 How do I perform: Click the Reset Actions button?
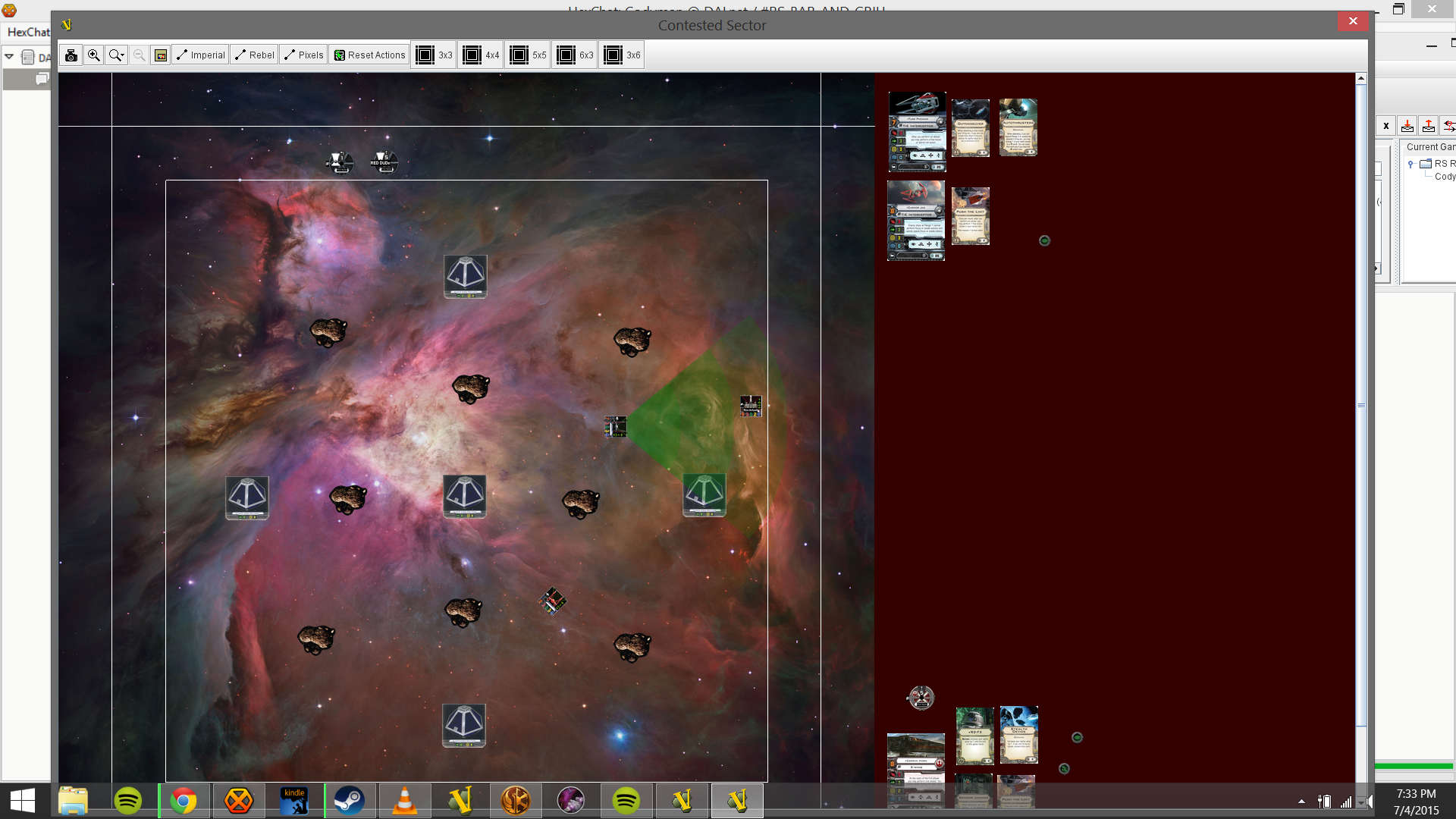[x=370, y=55]
